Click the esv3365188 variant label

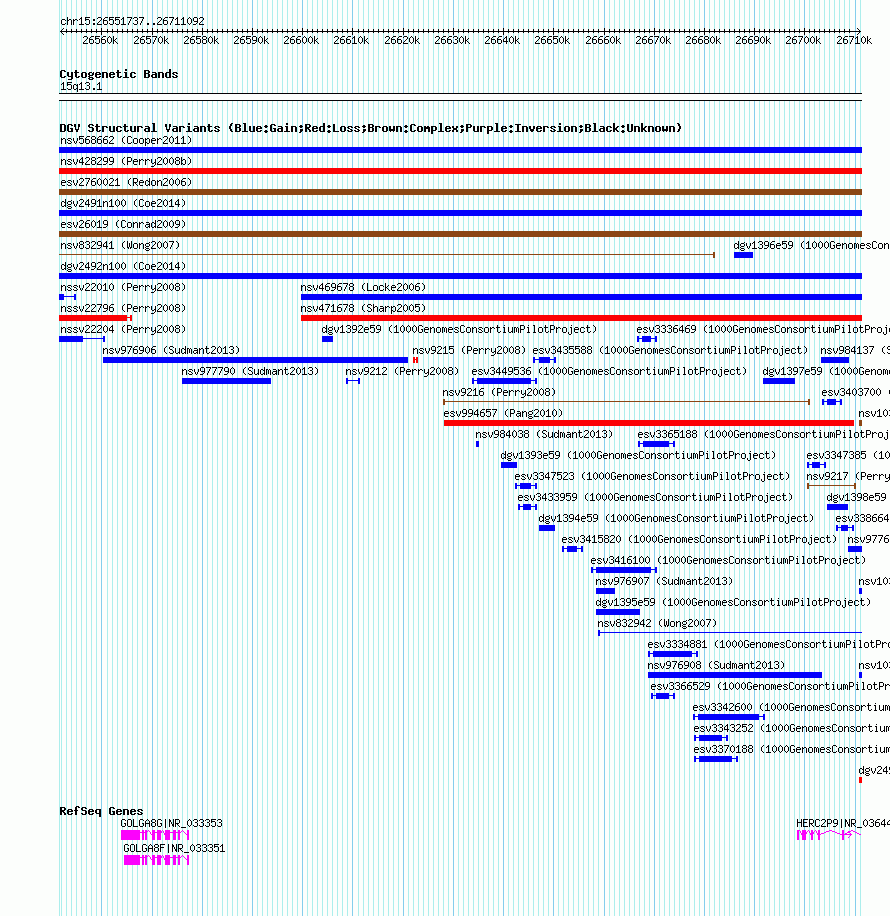click(x=763, y=435)
